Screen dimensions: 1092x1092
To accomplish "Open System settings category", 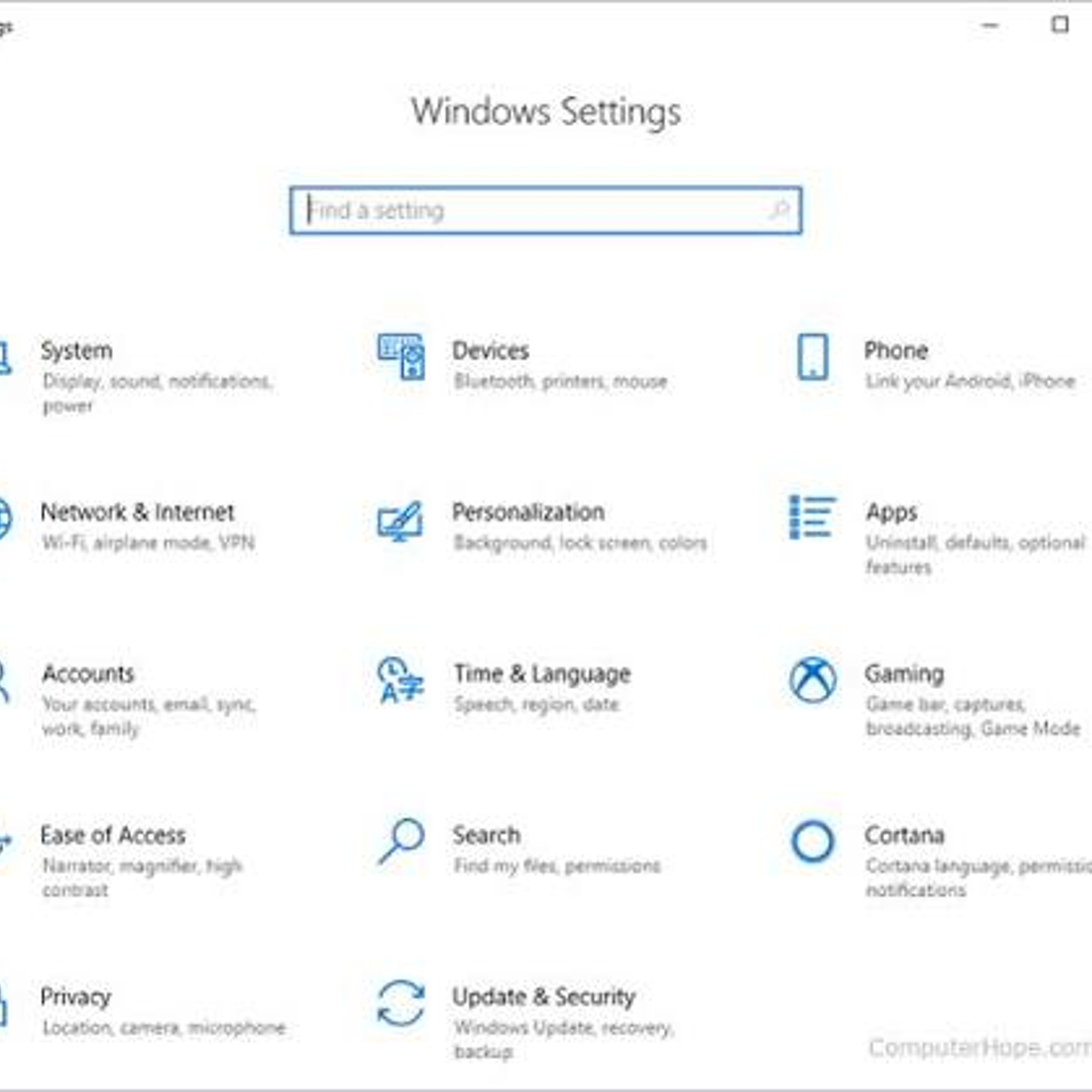I will [x=77, y=351].
